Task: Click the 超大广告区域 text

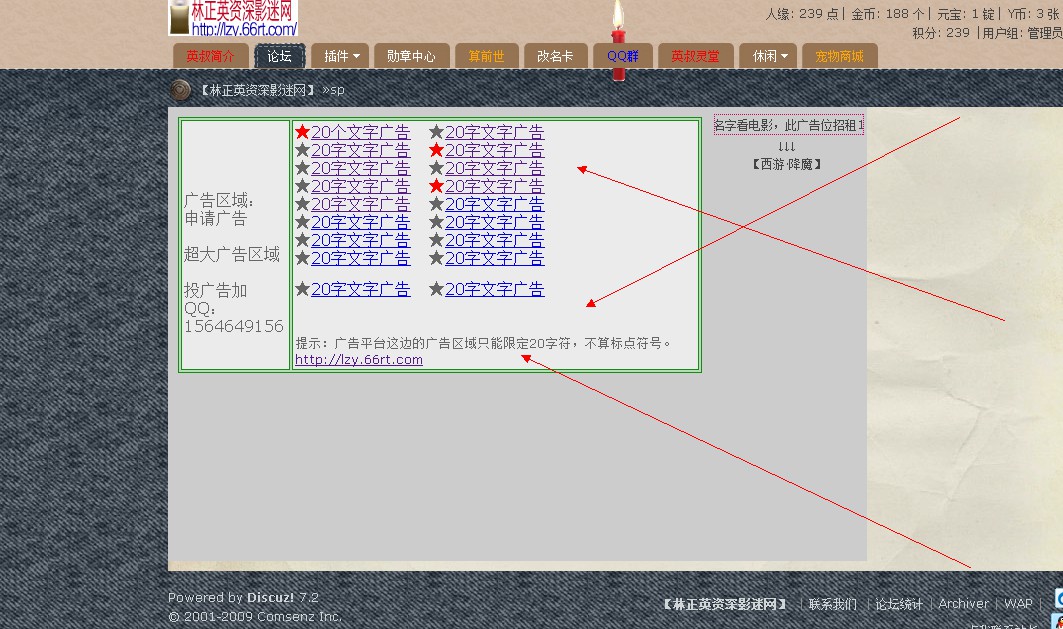Action: click(x=232, y=254)
